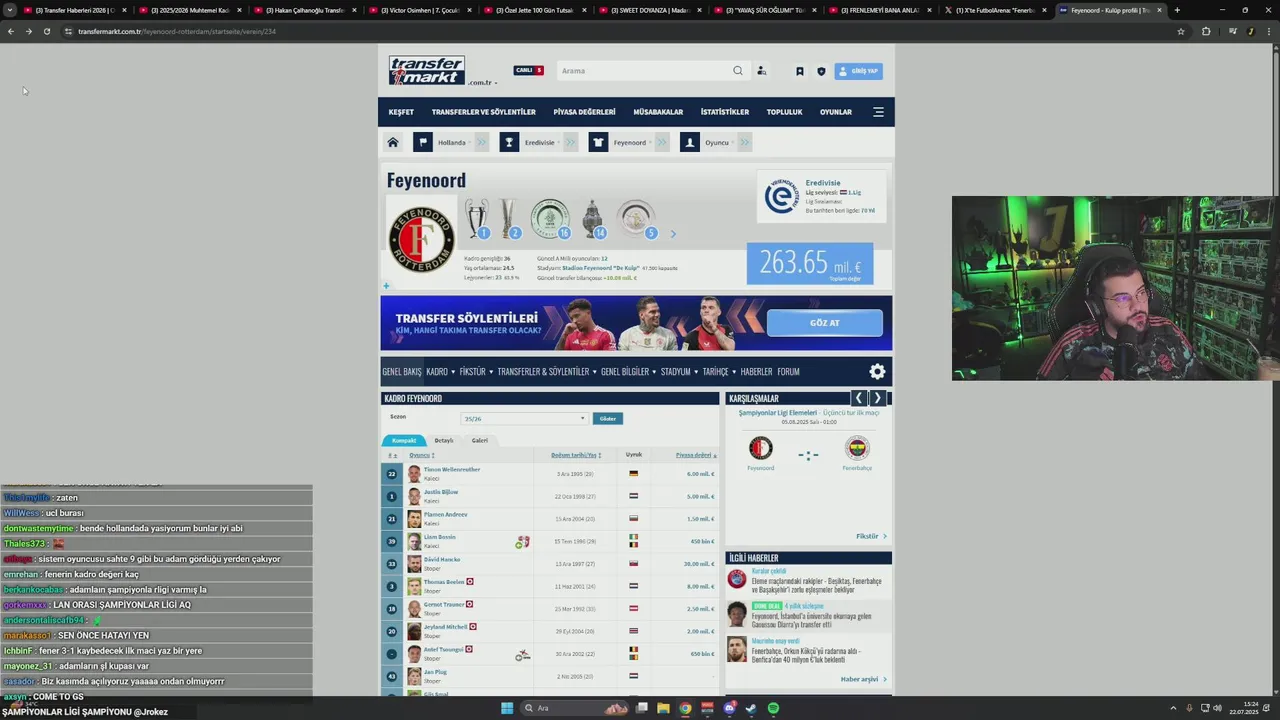The image size is (1280, 720).
Task: Open PİYASA DEĞERLERİ main menu
Action: [x=584, y=112]
